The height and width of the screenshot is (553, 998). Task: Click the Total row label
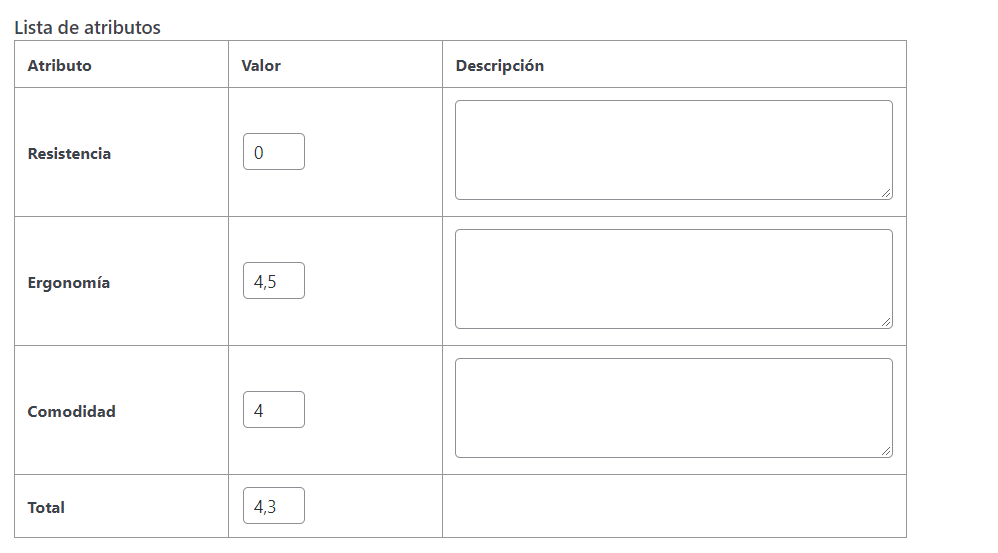coord(46,508)
